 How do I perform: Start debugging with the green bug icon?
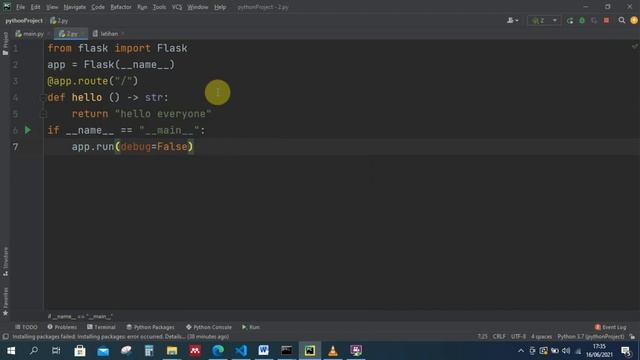[582, 20]
